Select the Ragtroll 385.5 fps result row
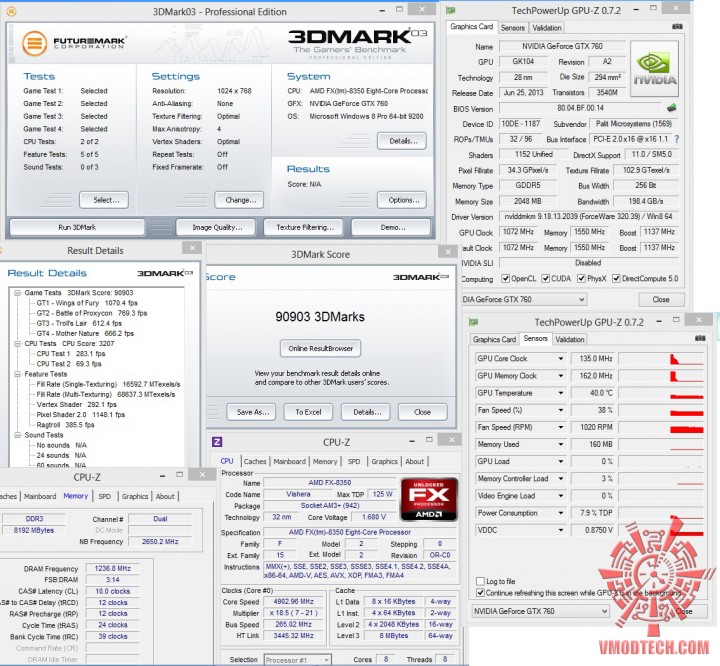This screenshot has width=720, height=666. [66, 424]
